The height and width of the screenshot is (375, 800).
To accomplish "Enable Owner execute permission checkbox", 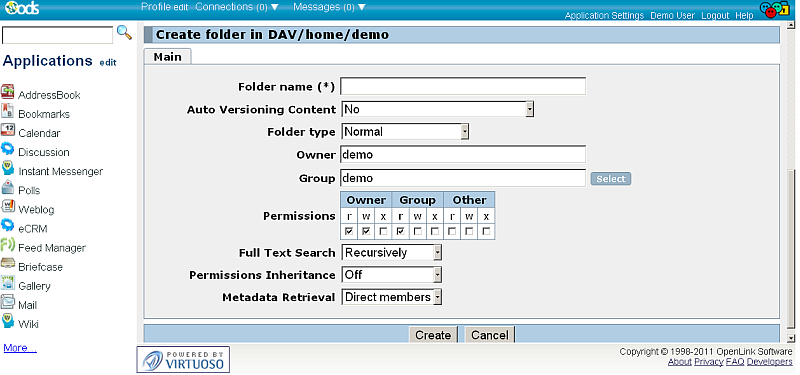I will click(x=384, y=232).
